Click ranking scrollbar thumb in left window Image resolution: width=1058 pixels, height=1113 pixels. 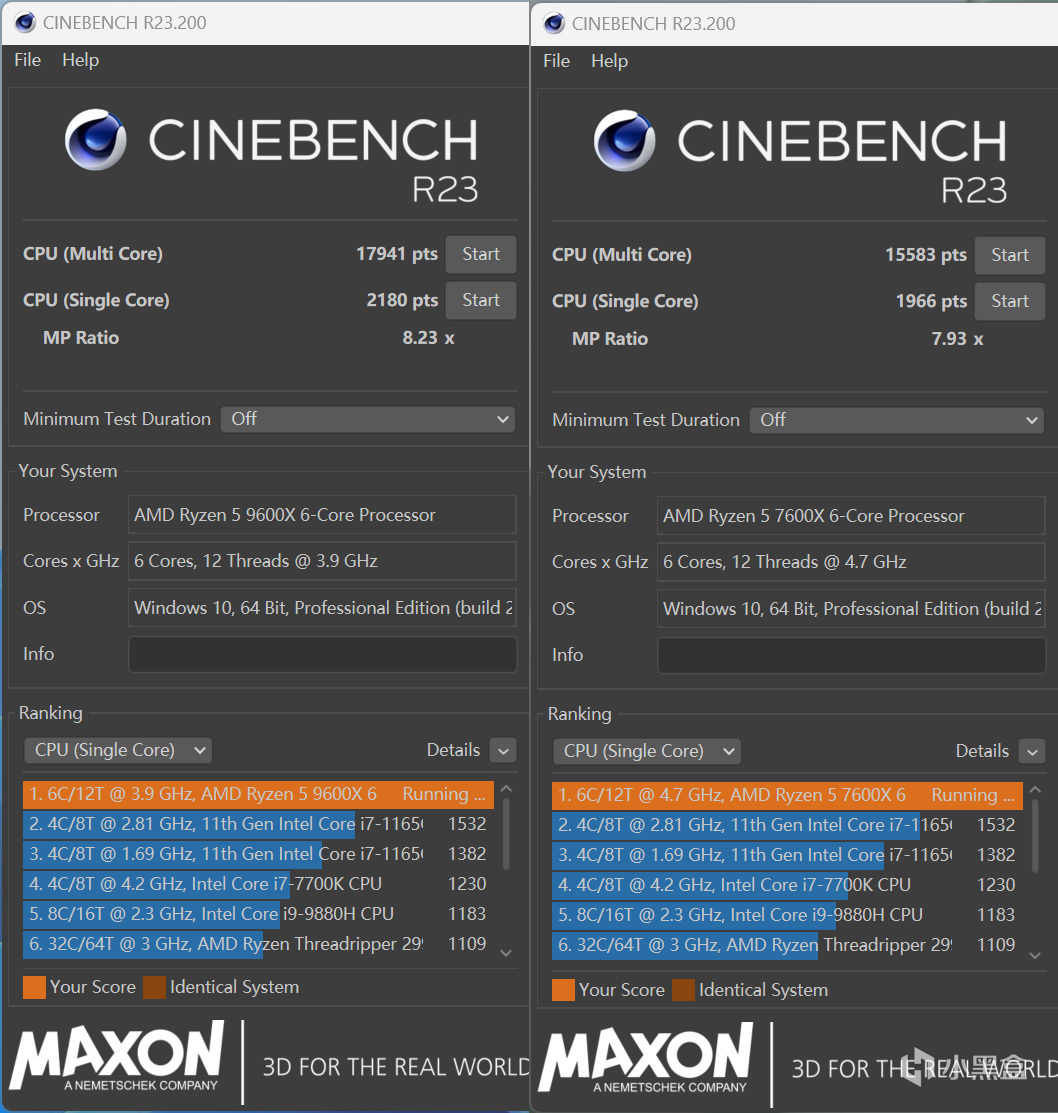pos(506,833)
